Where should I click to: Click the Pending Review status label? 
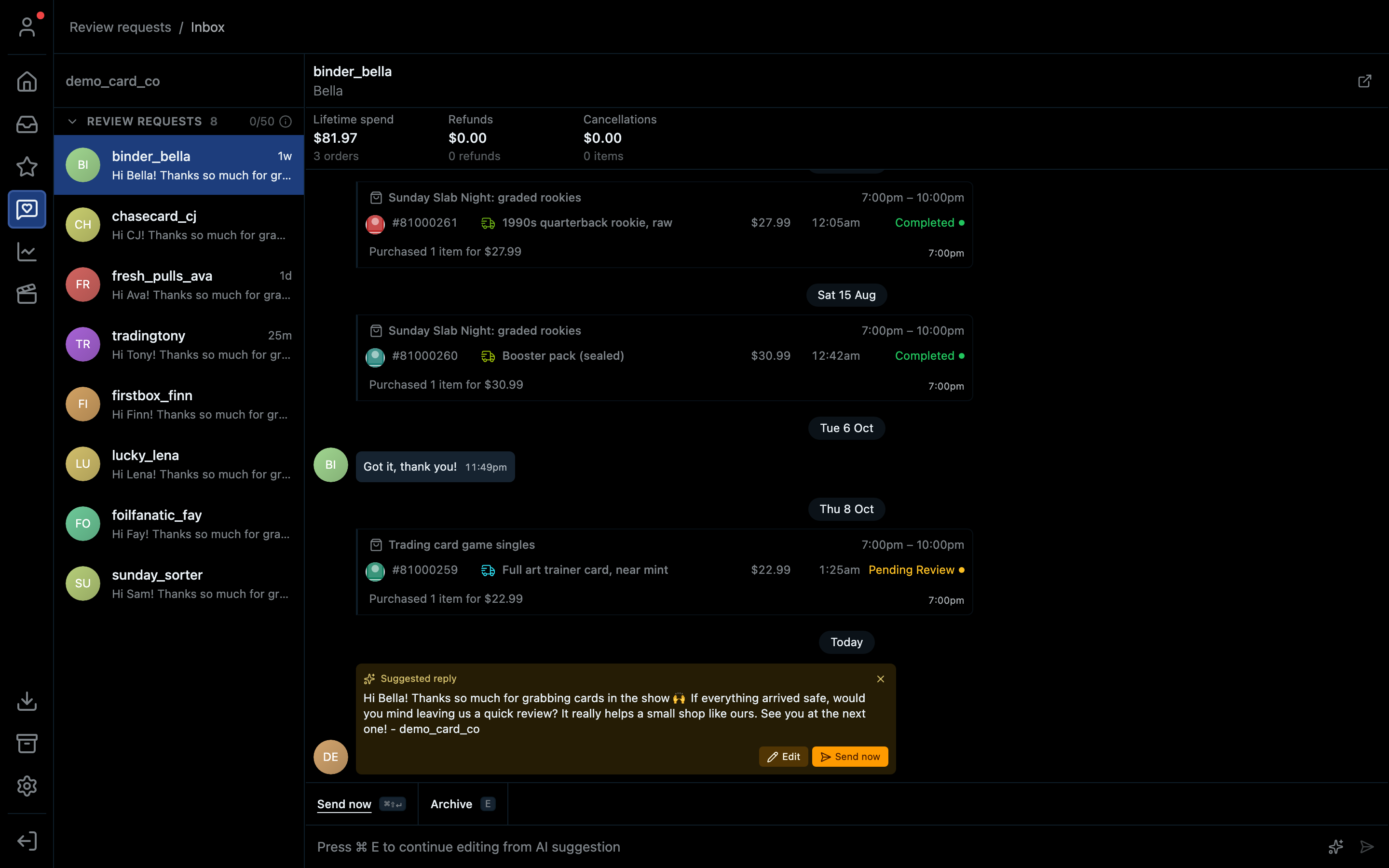pos(911,570)
